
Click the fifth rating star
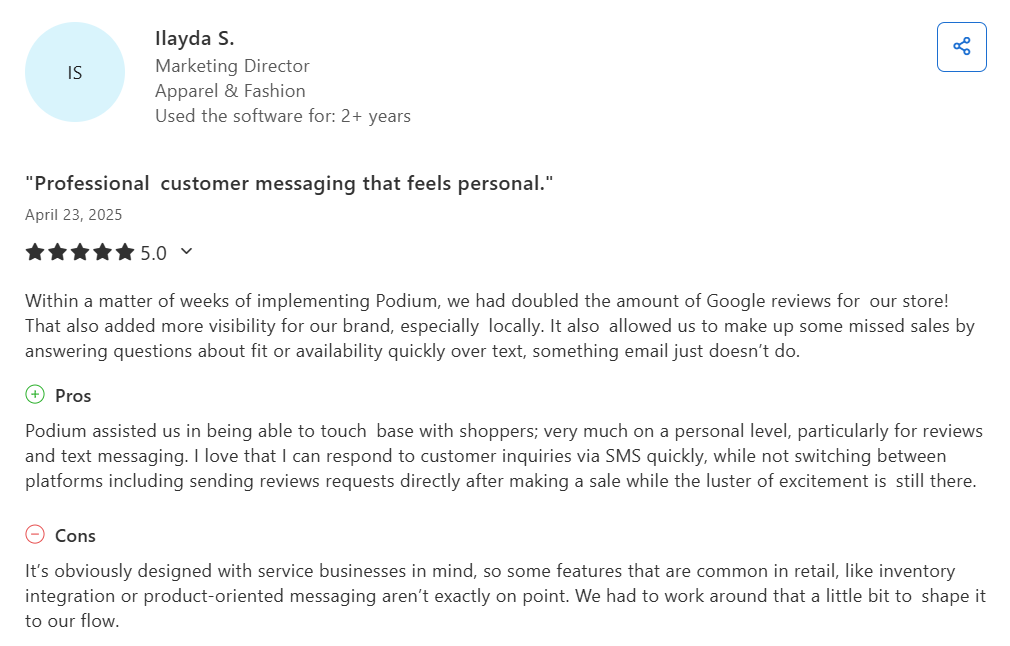(x=125, y=252)
